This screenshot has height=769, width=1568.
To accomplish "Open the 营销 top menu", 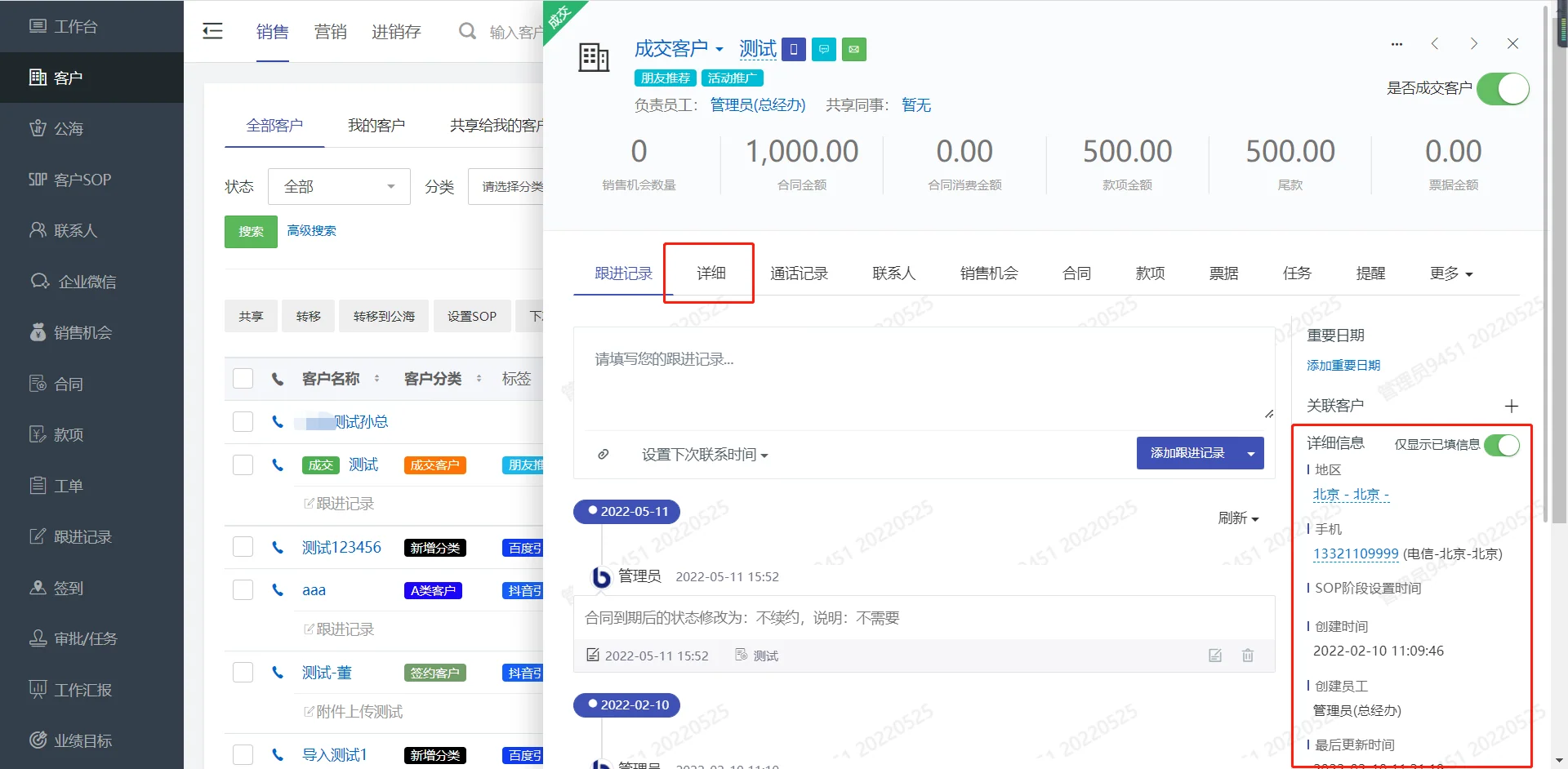I will (331, 32).
